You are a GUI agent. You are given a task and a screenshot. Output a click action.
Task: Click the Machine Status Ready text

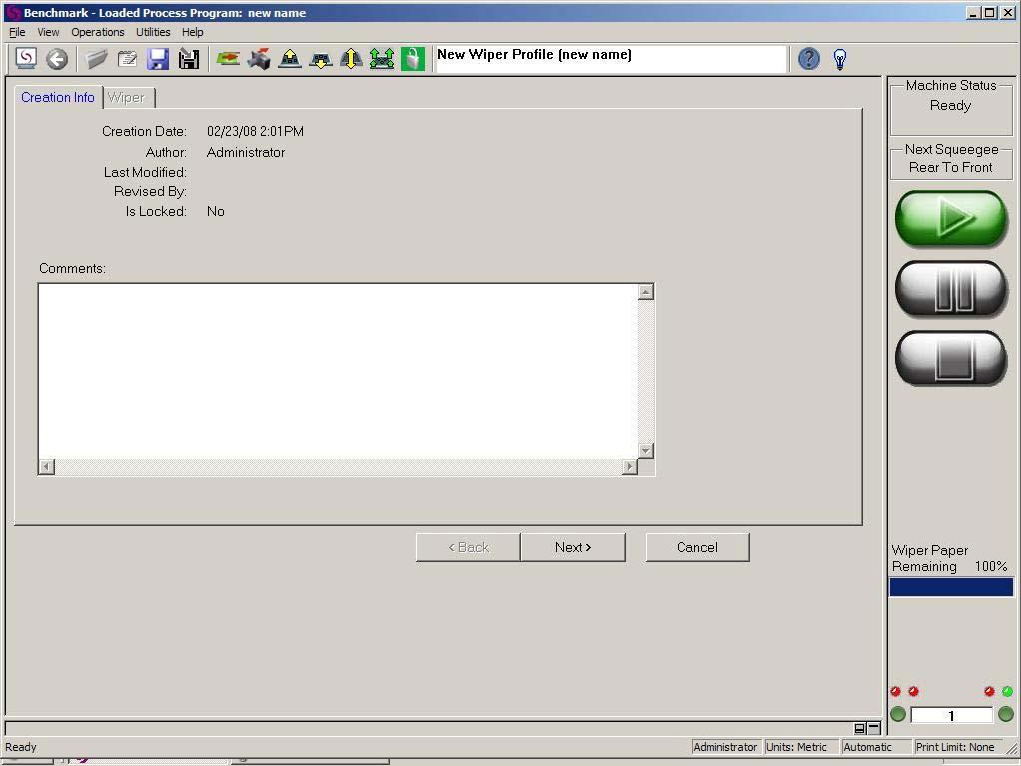click(951, 106)
